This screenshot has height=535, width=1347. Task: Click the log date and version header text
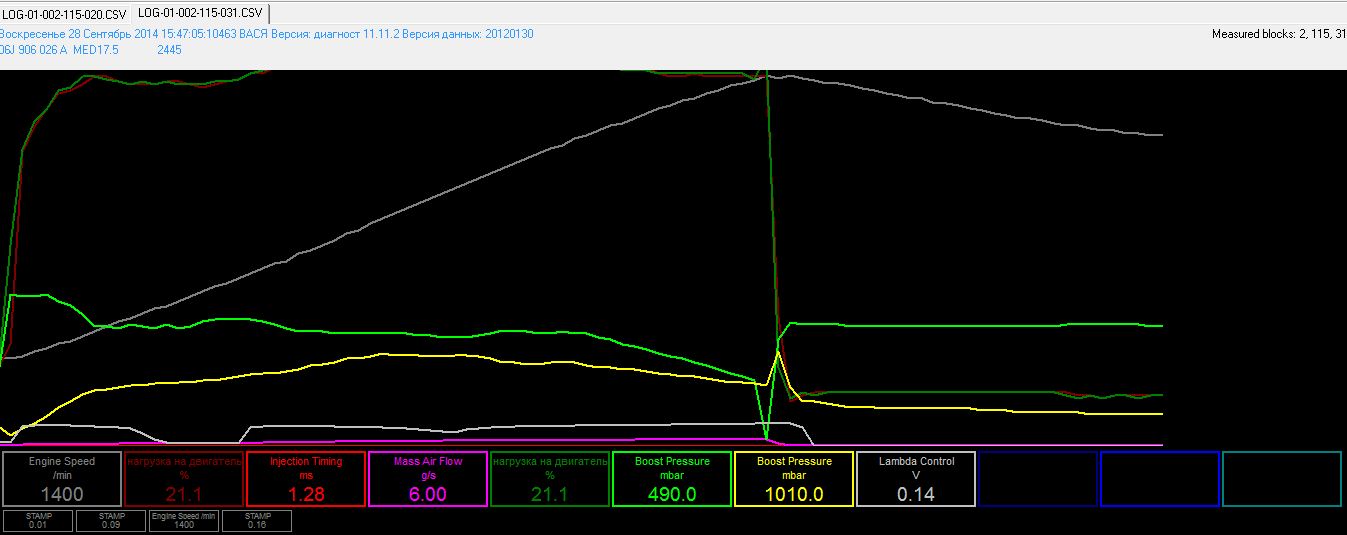click(266, 34)
